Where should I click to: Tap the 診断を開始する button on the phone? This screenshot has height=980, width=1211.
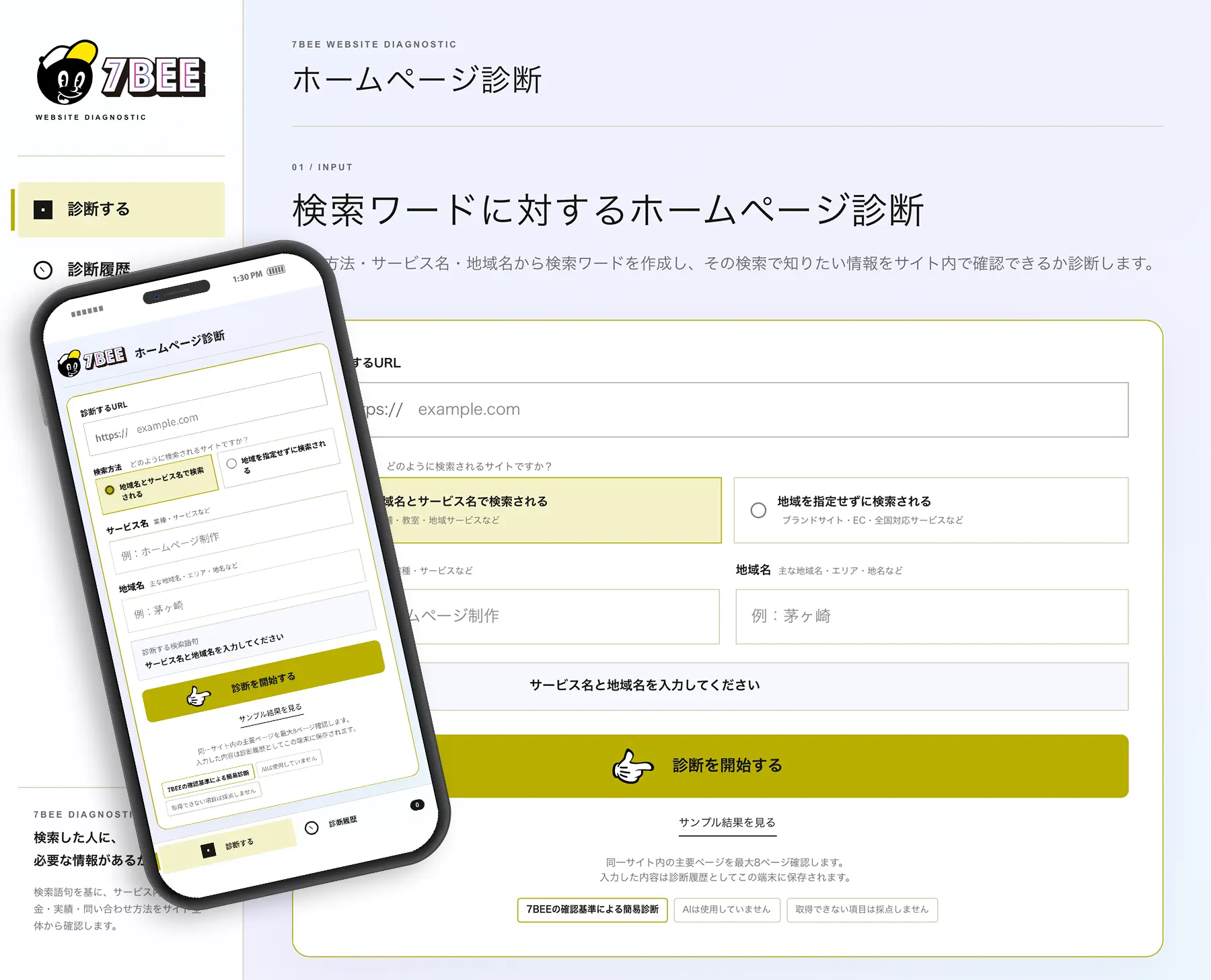tap(263, 682)
